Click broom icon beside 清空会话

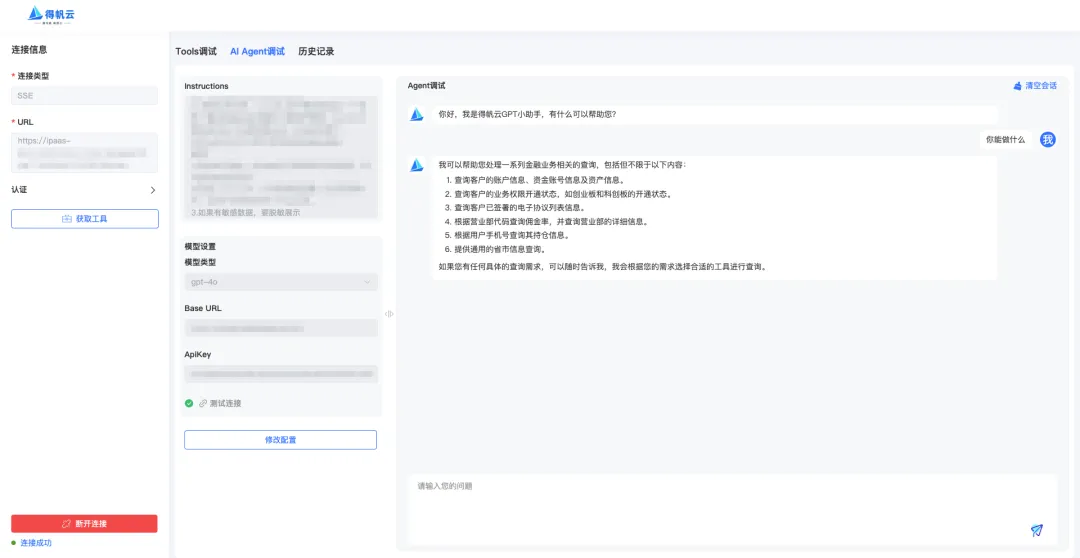[1017, 86]
